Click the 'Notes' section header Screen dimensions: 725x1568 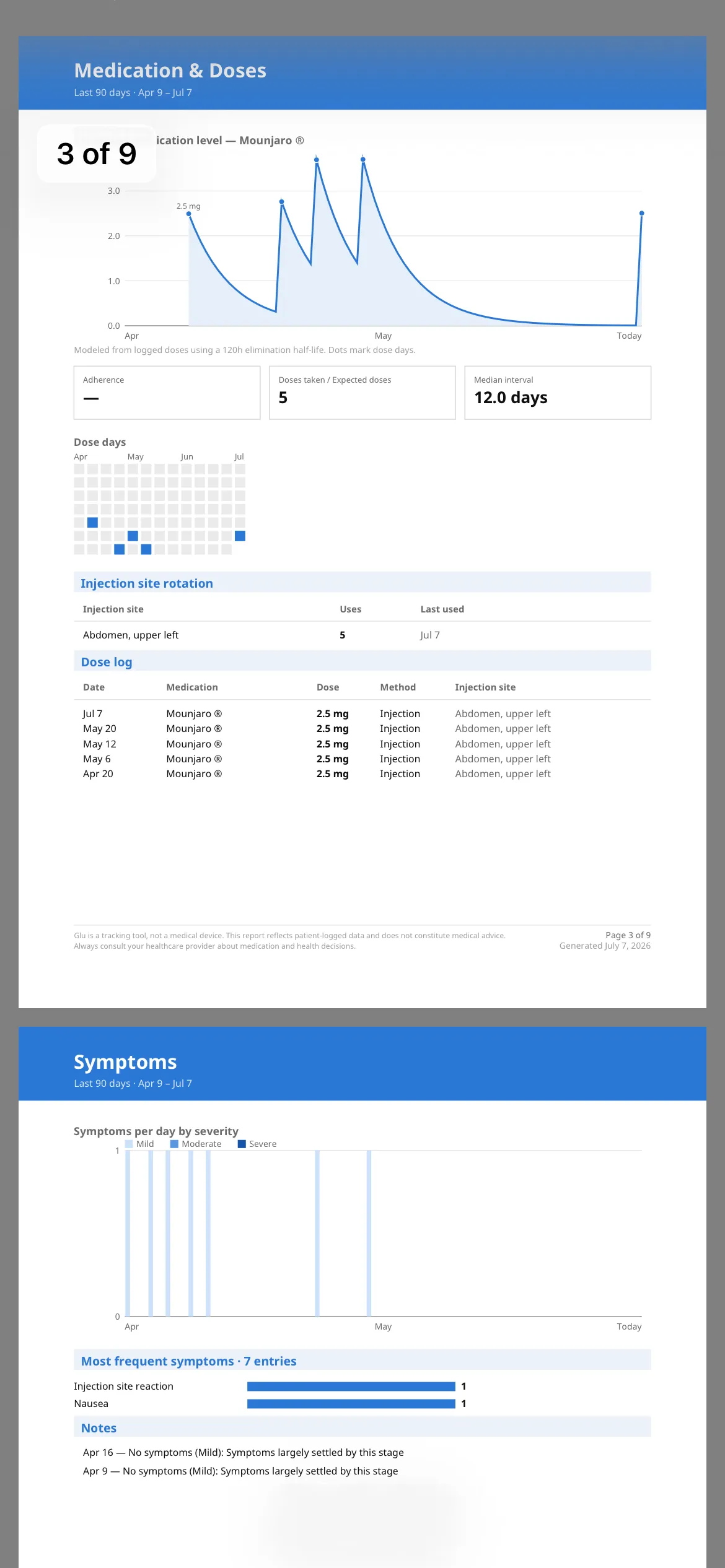click(362, 1427)
